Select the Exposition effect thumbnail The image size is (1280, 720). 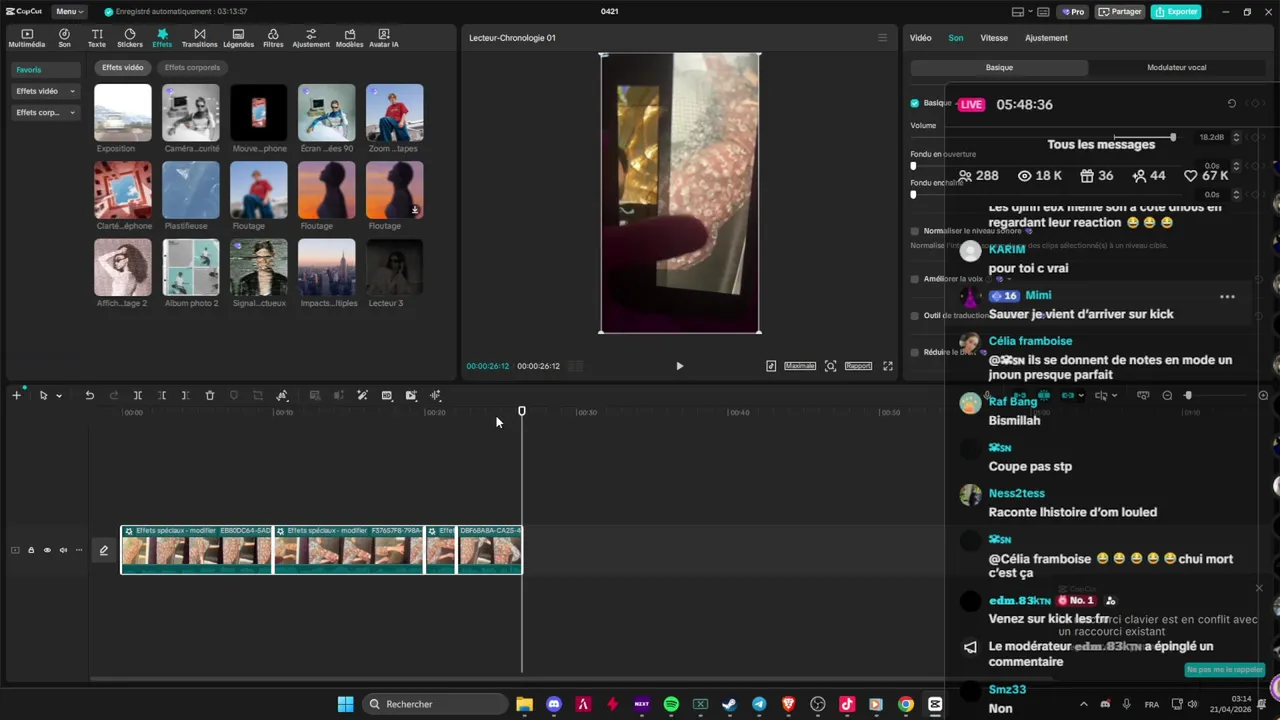123,112
